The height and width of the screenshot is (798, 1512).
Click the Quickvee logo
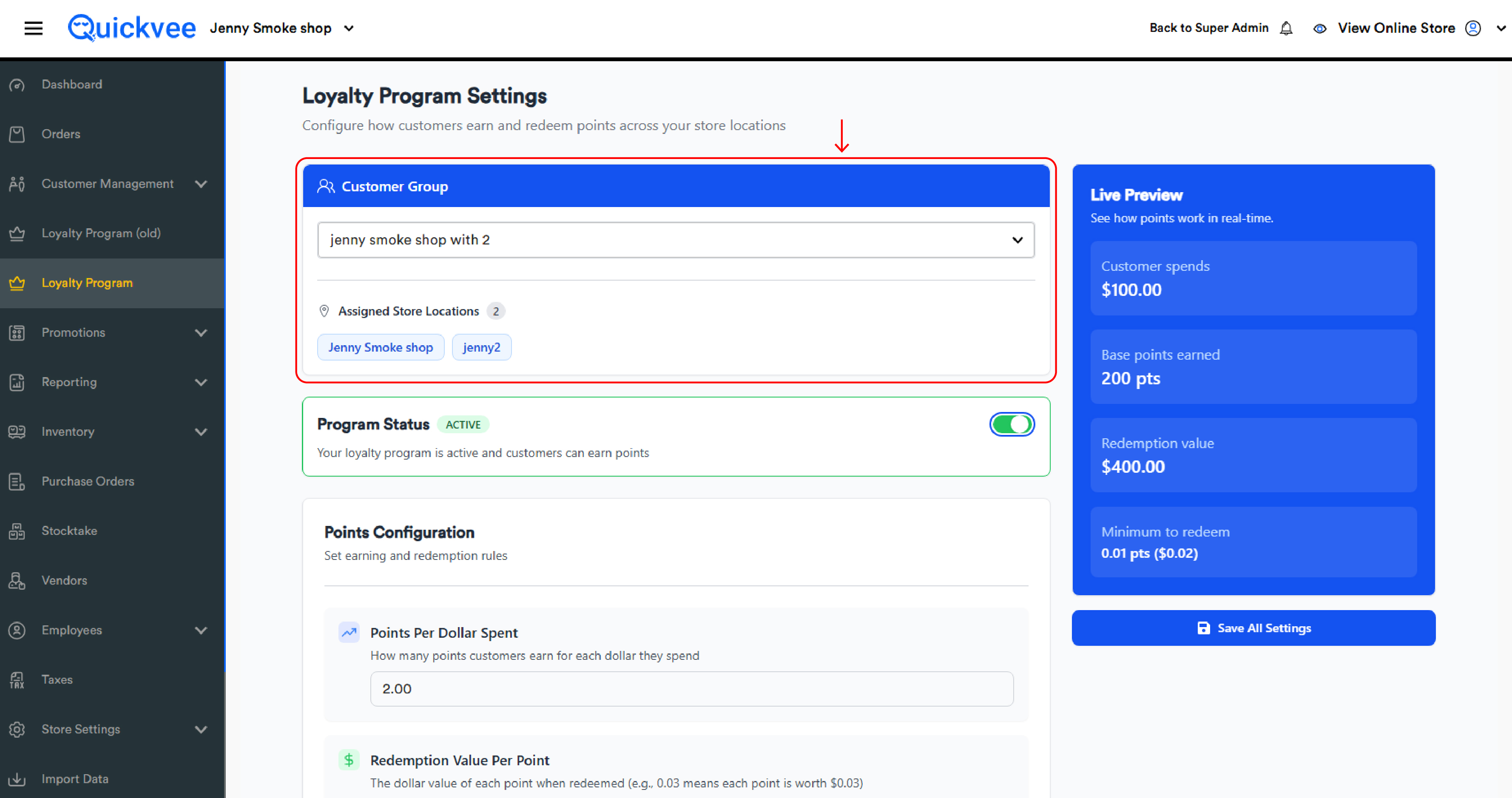coord(131,28)
